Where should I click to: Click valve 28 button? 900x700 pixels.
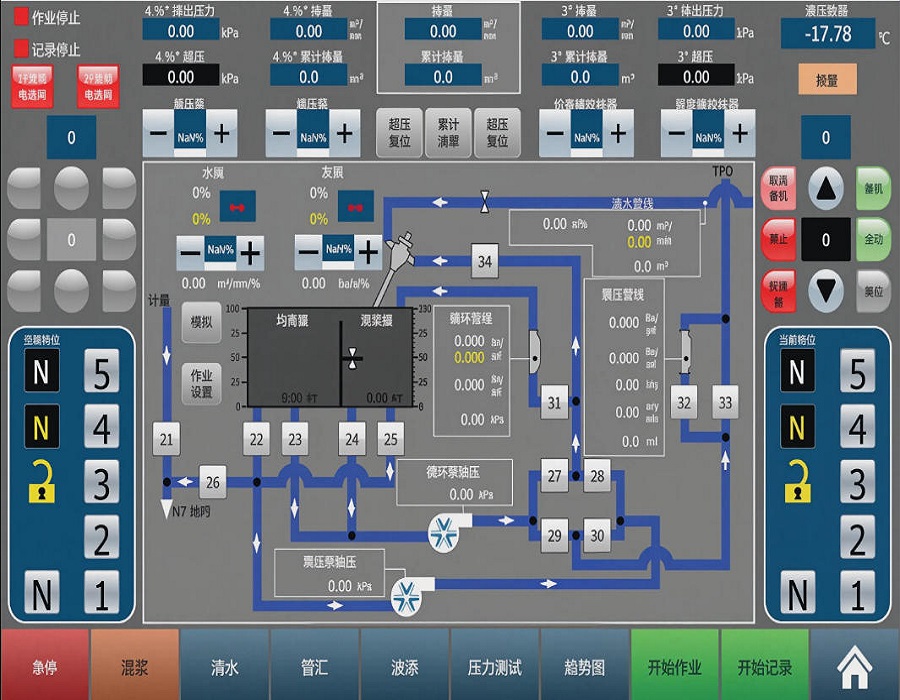(597, 476)
